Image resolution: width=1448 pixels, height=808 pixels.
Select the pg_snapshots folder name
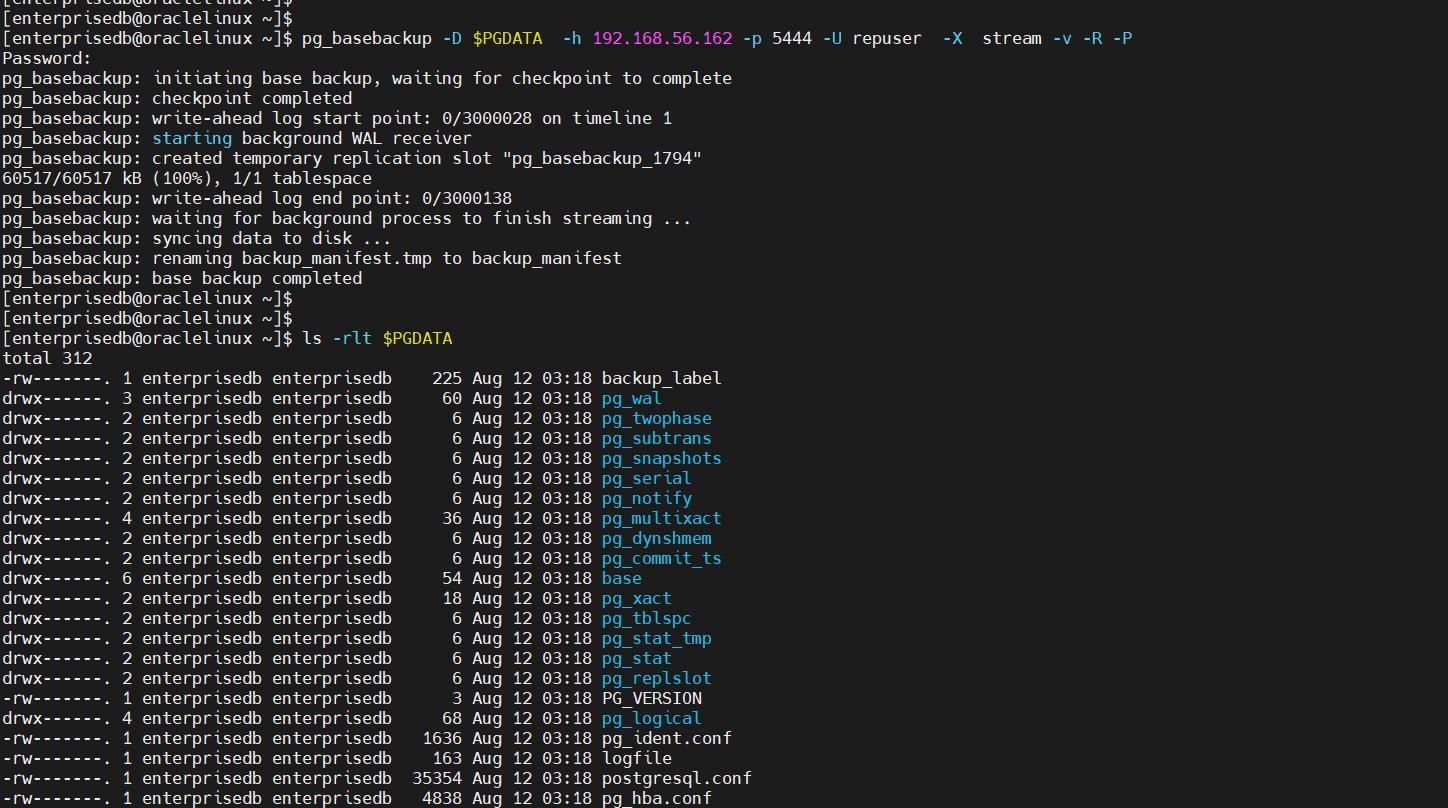coord(660,458)
